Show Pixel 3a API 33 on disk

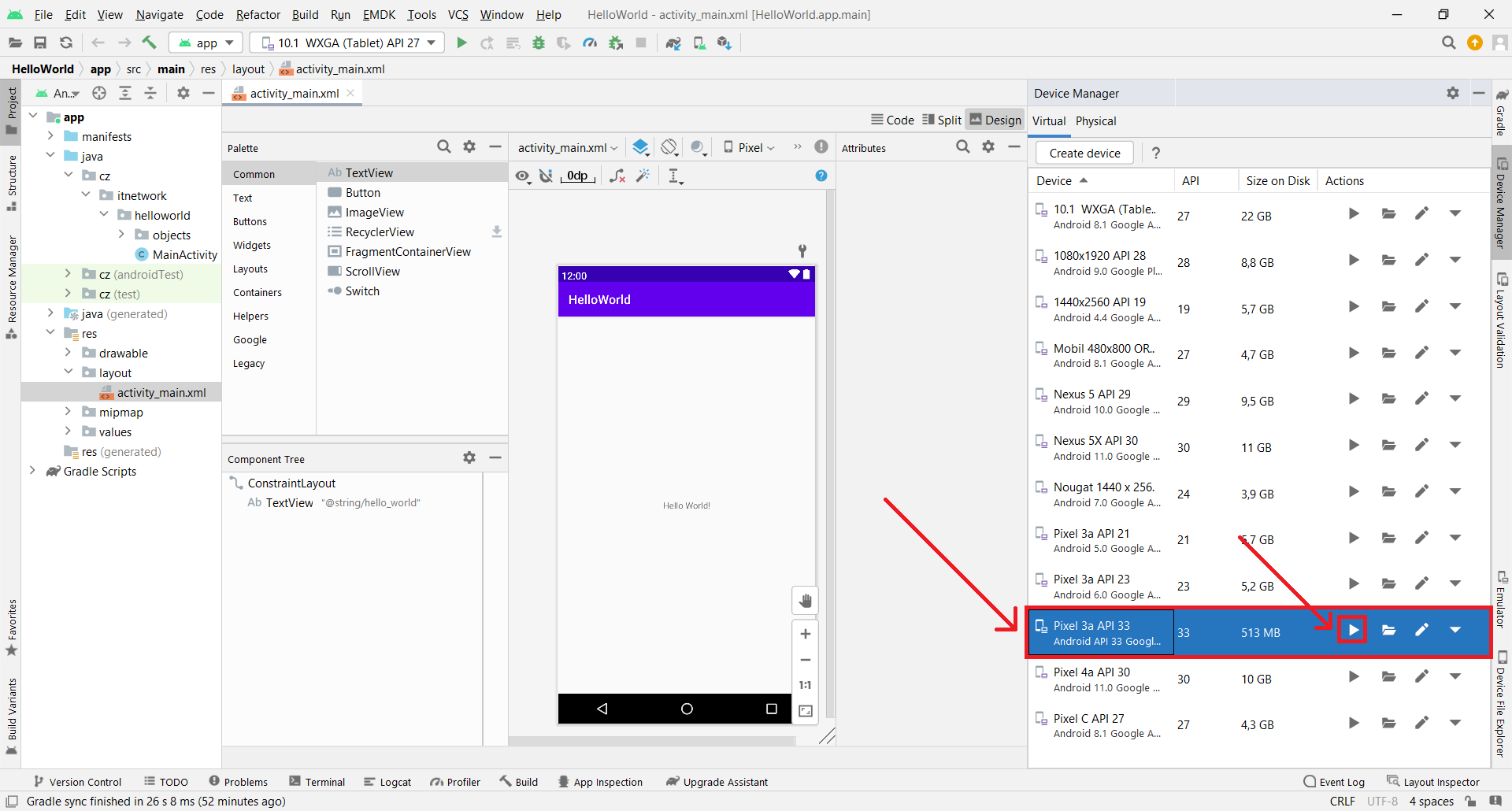[x=1389, y=630]
